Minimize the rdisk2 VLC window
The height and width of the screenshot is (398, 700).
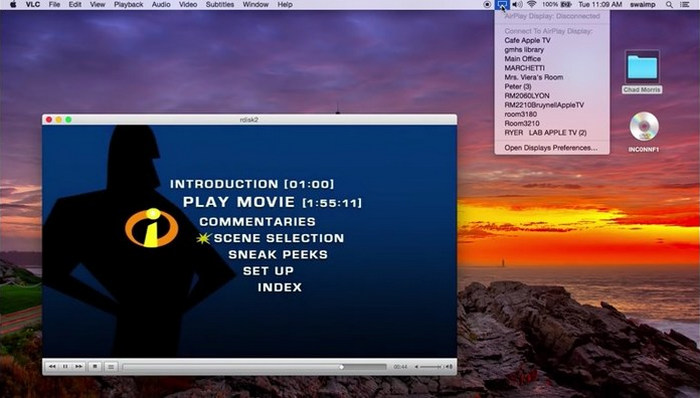(58, 120)
